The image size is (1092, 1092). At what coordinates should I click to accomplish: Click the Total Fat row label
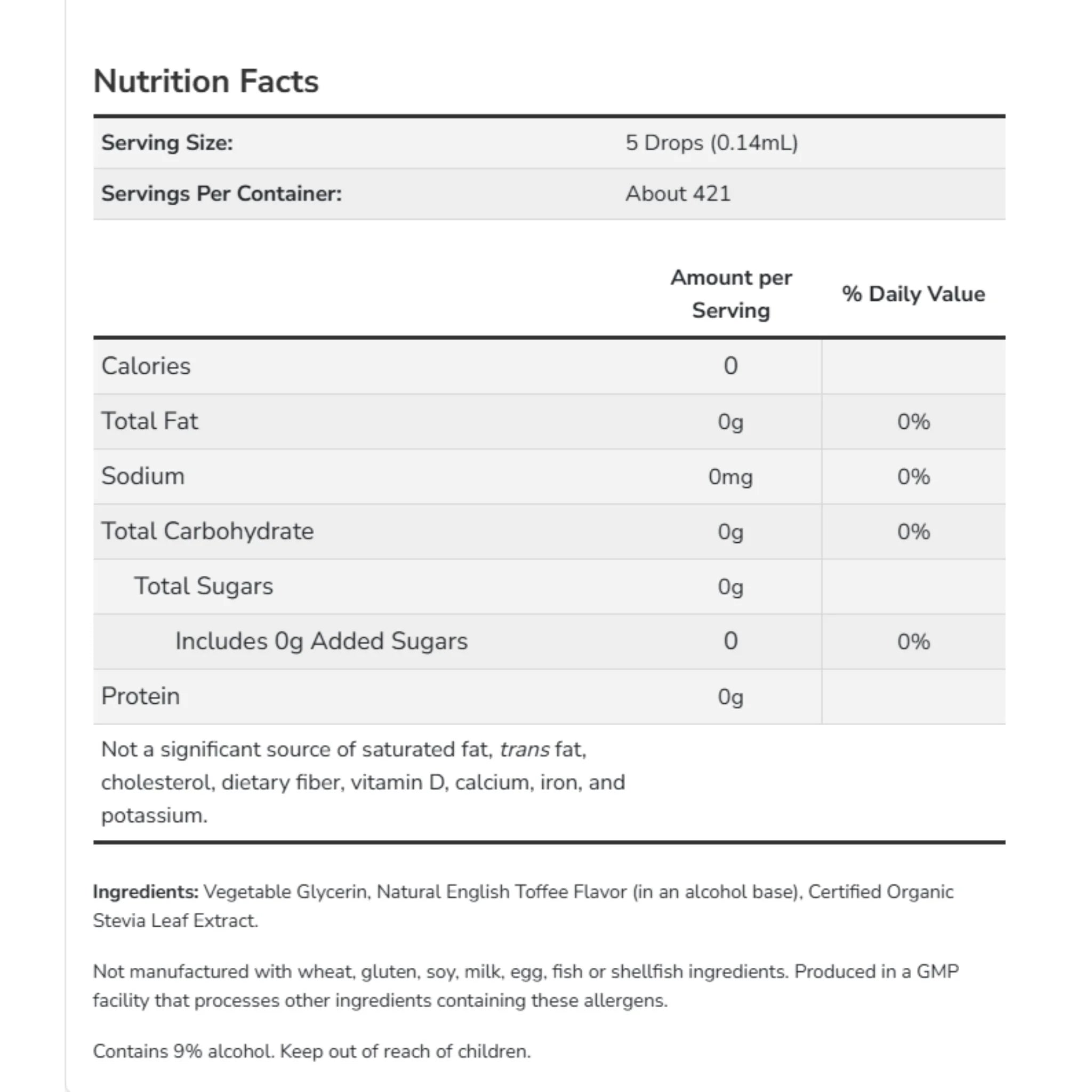click(150, 421)
